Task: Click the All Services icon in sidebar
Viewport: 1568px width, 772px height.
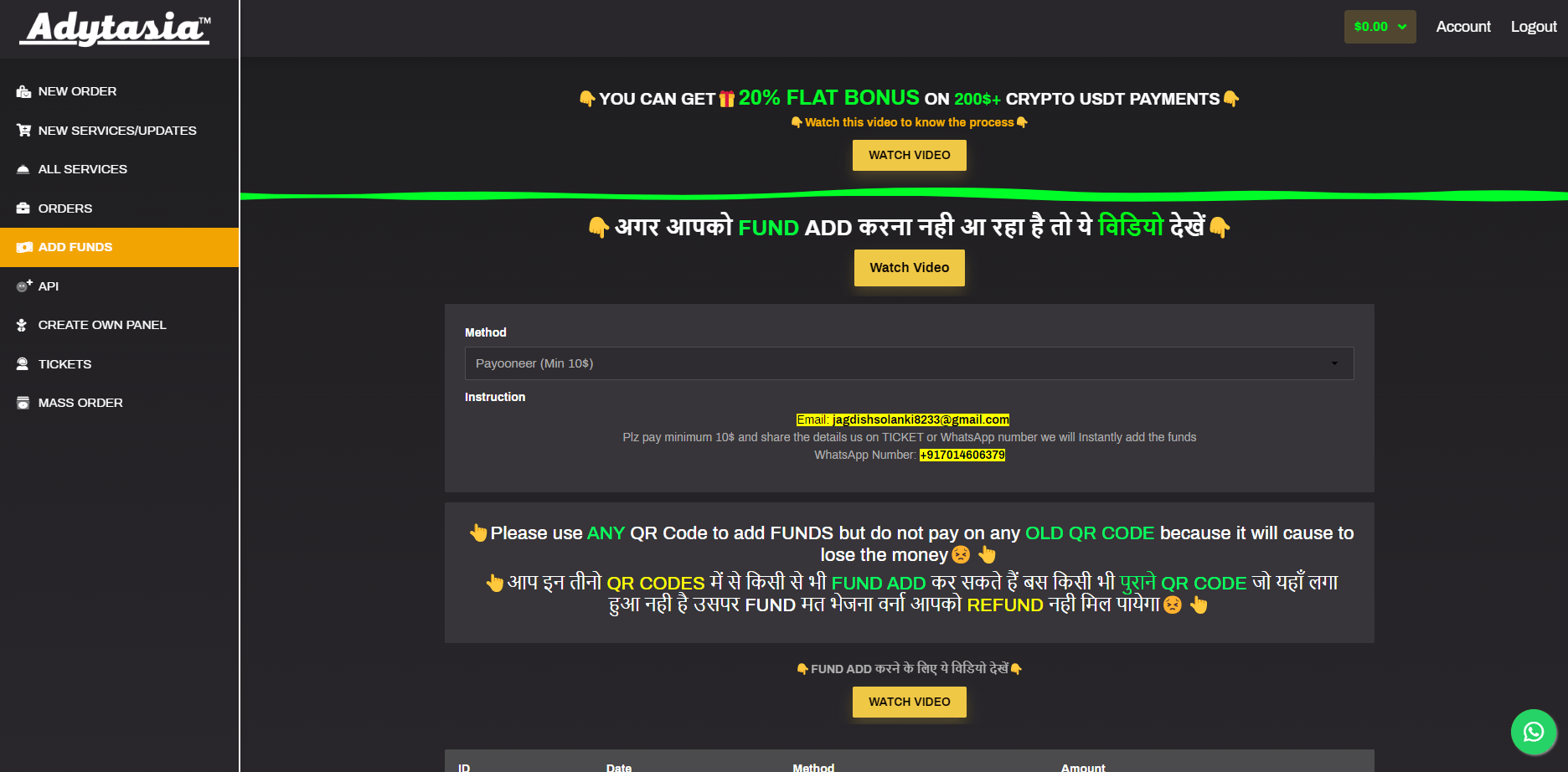Action: click(23, 169)
